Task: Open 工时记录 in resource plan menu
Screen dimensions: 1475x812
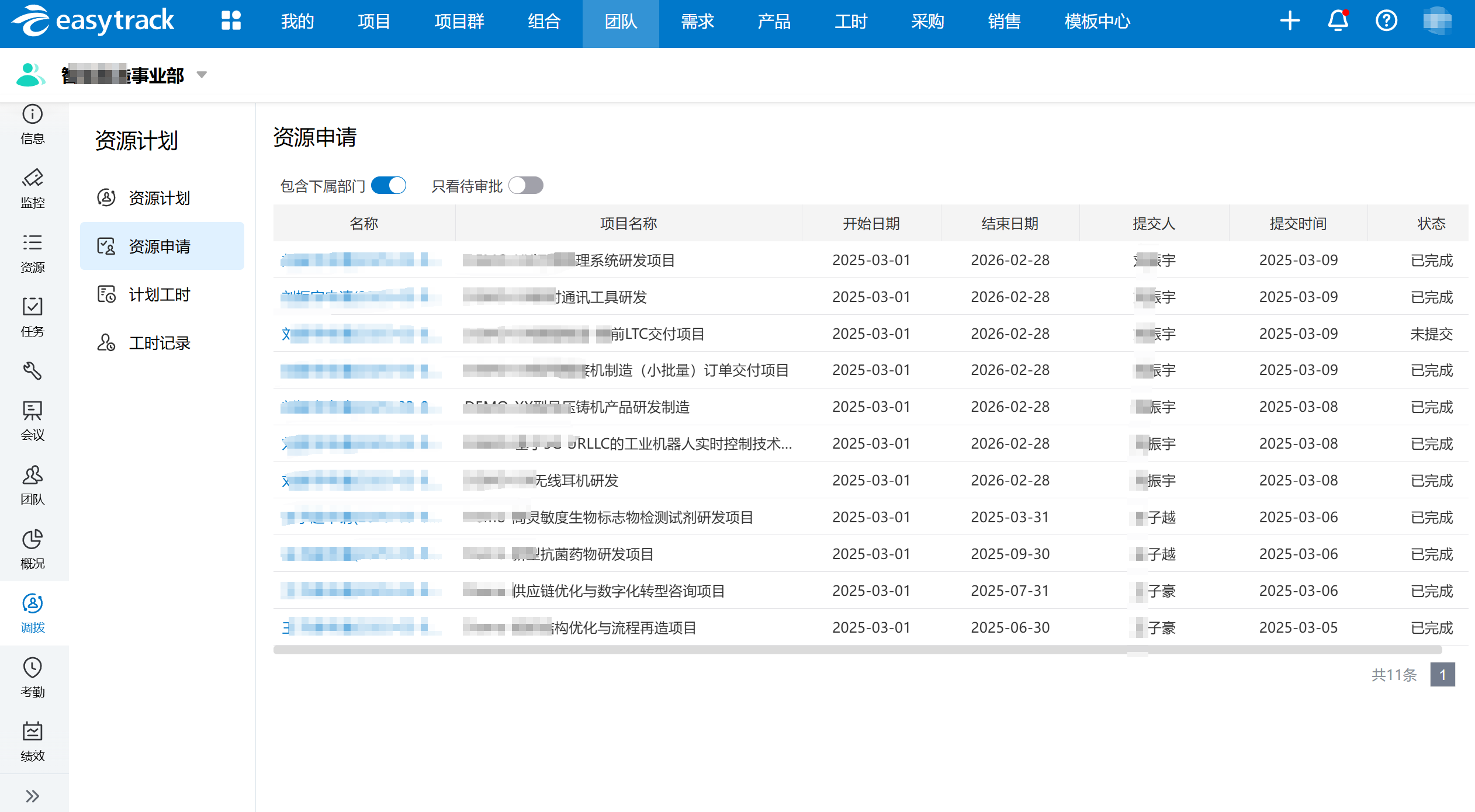Action: point(159,343)
